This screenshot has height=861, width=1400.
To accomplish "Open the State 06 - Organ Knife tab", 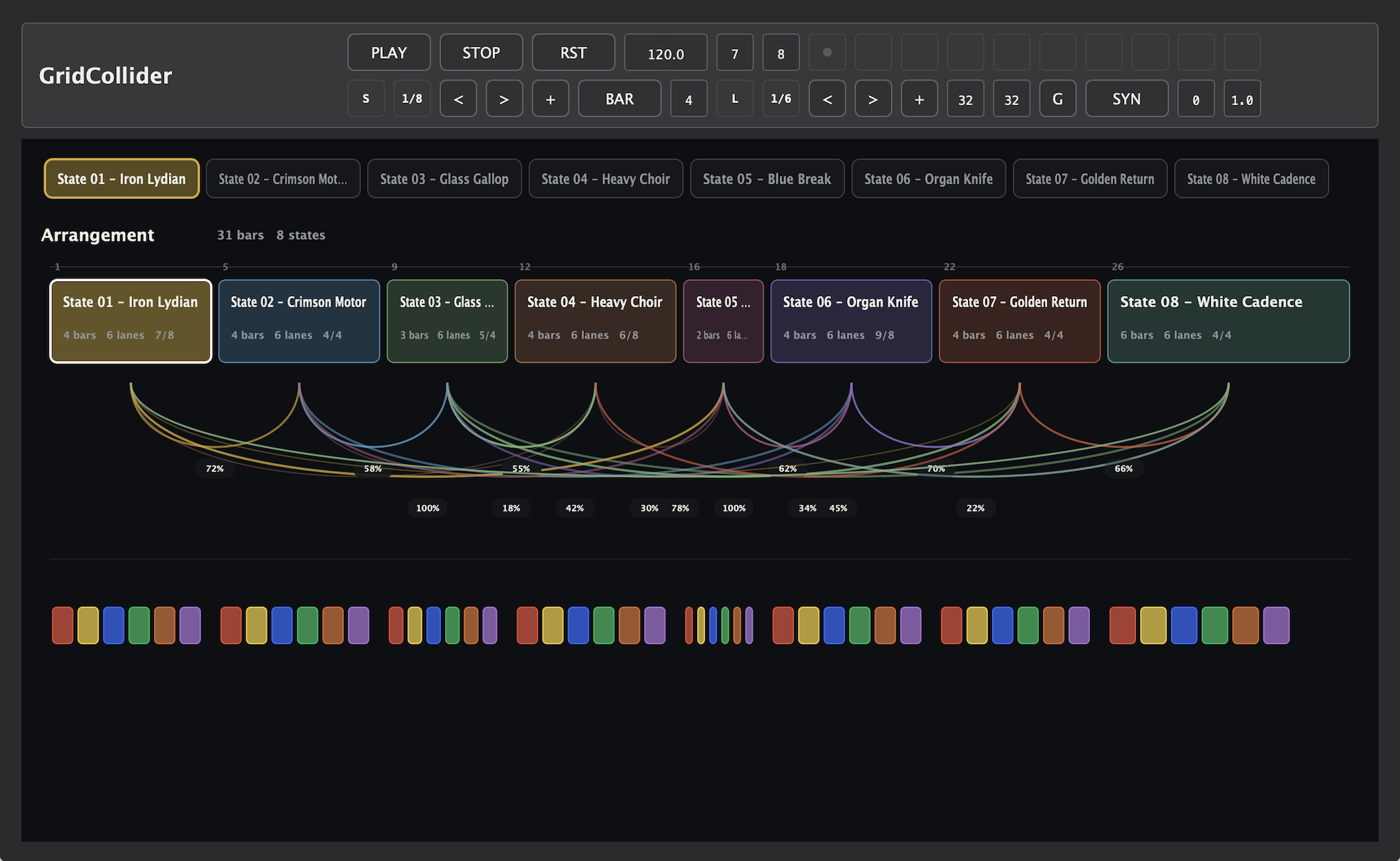I will tap(929, 178).
